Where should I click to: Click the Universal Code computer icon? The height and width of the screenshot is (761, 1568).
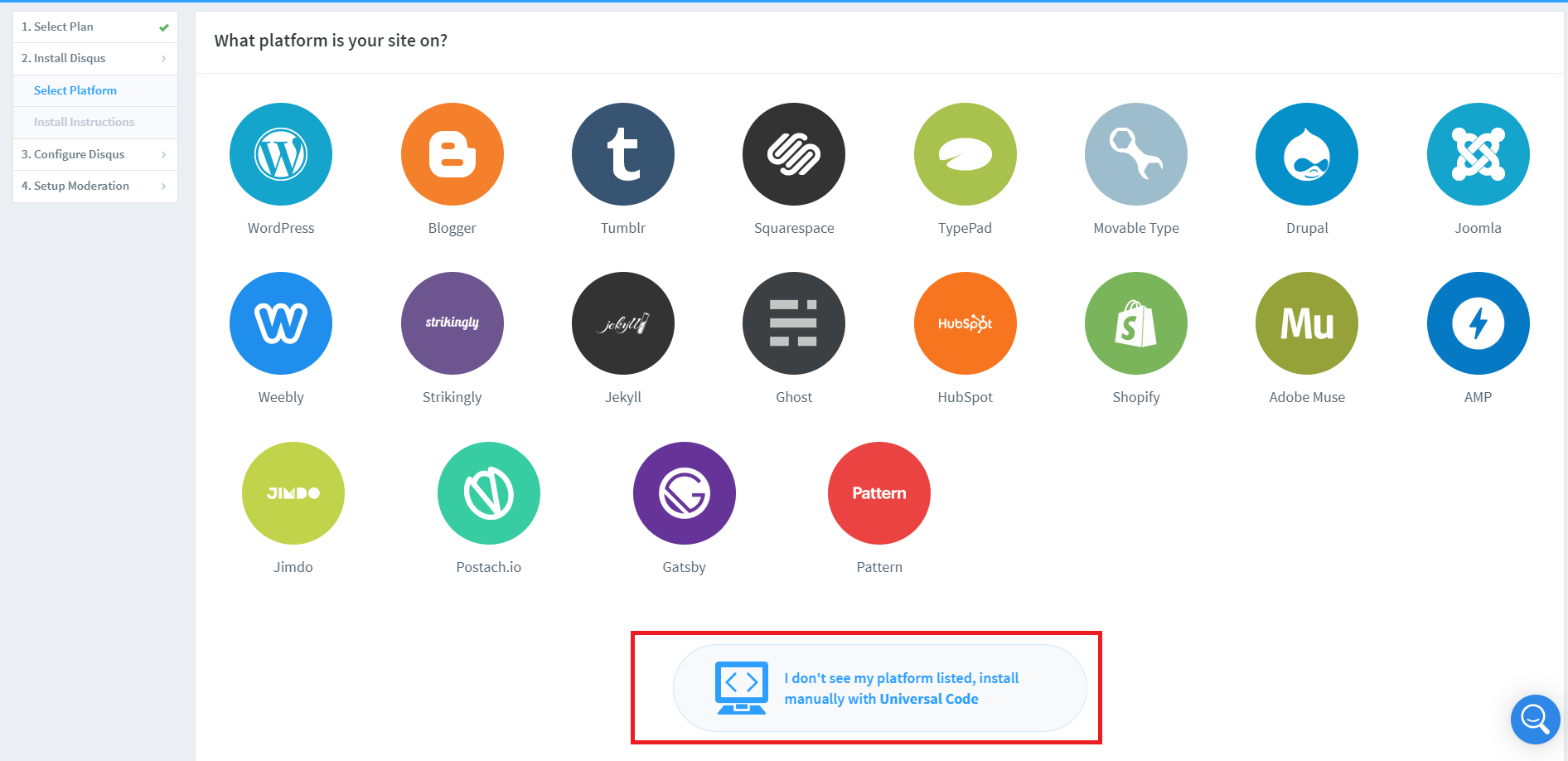coord(742,688)
